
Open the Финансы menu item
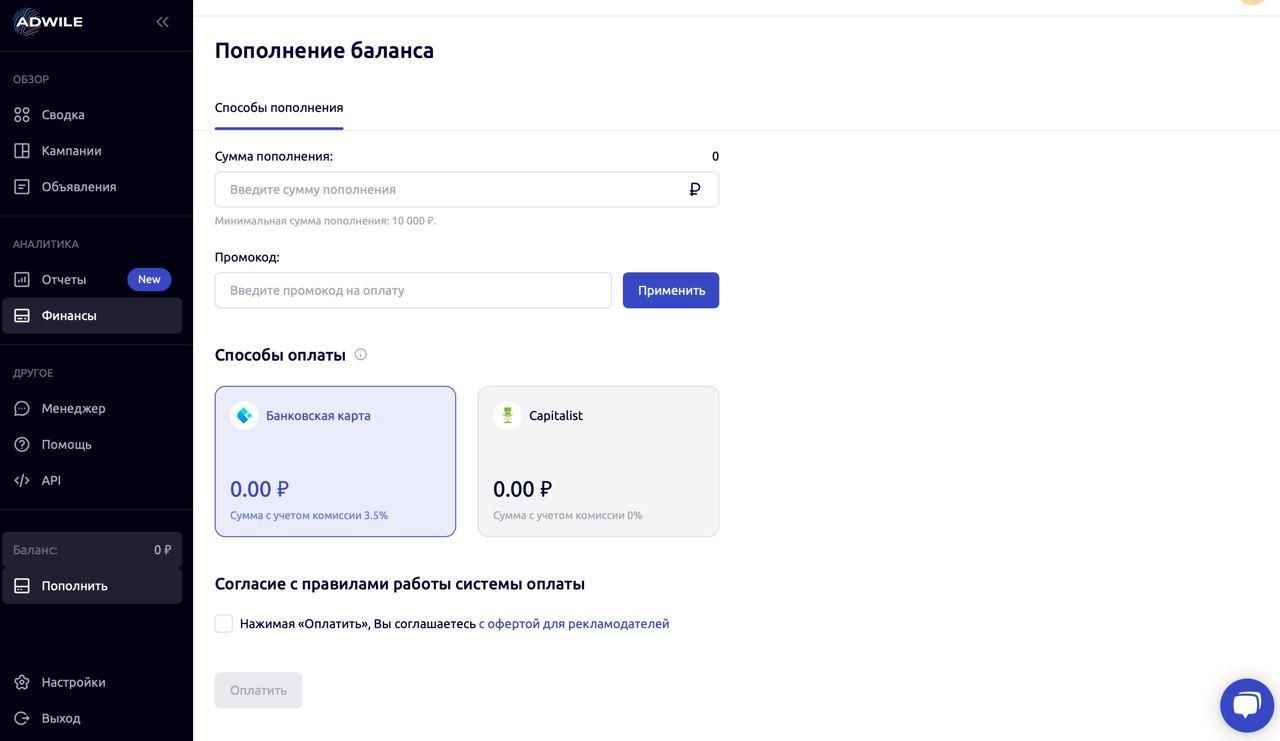[92, 316]
